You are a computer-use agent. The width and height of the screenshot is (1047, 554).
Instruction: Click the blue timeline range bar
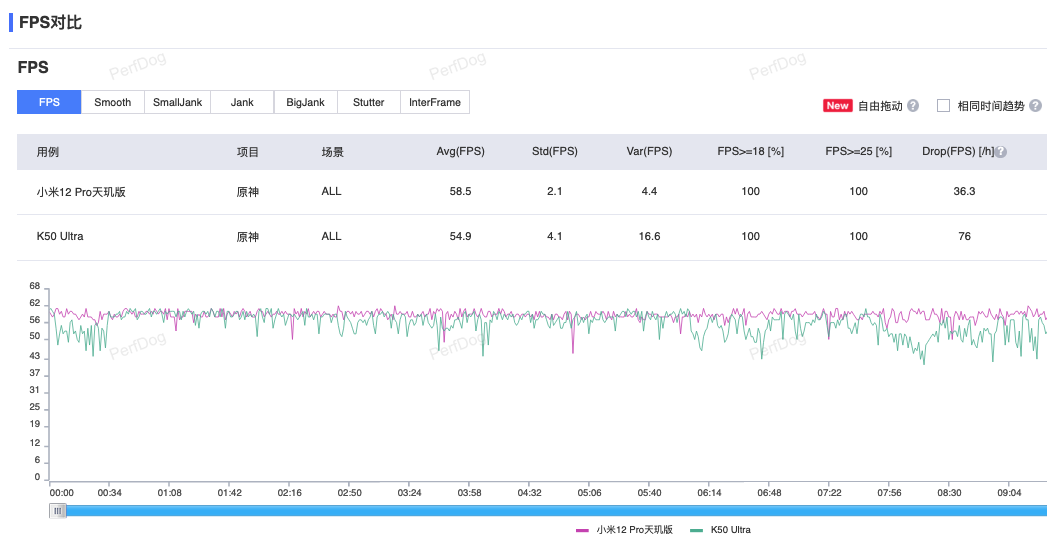550,511
